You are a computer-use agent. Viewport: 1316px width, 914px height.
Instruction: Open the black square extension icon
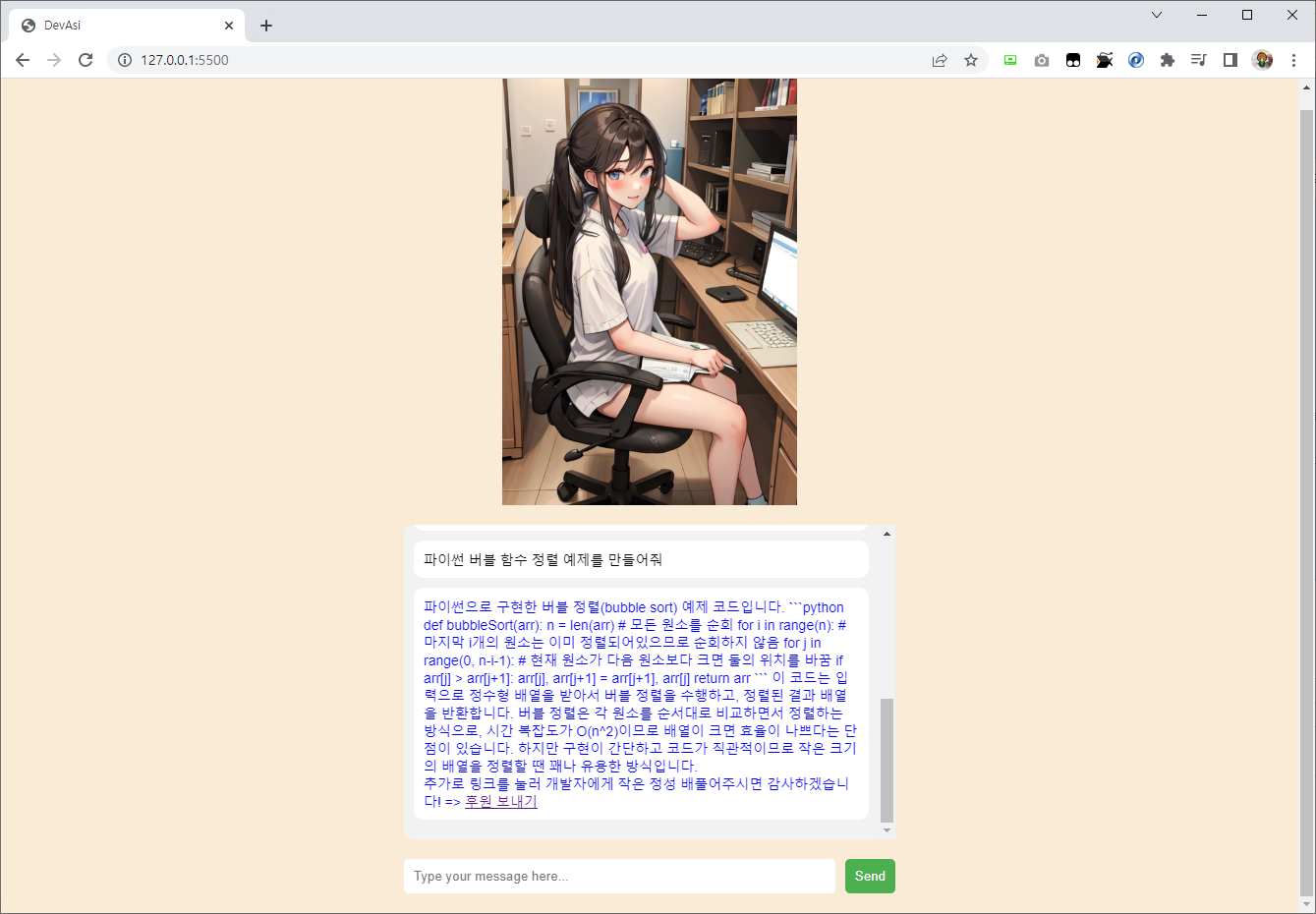pos(1073,60)
